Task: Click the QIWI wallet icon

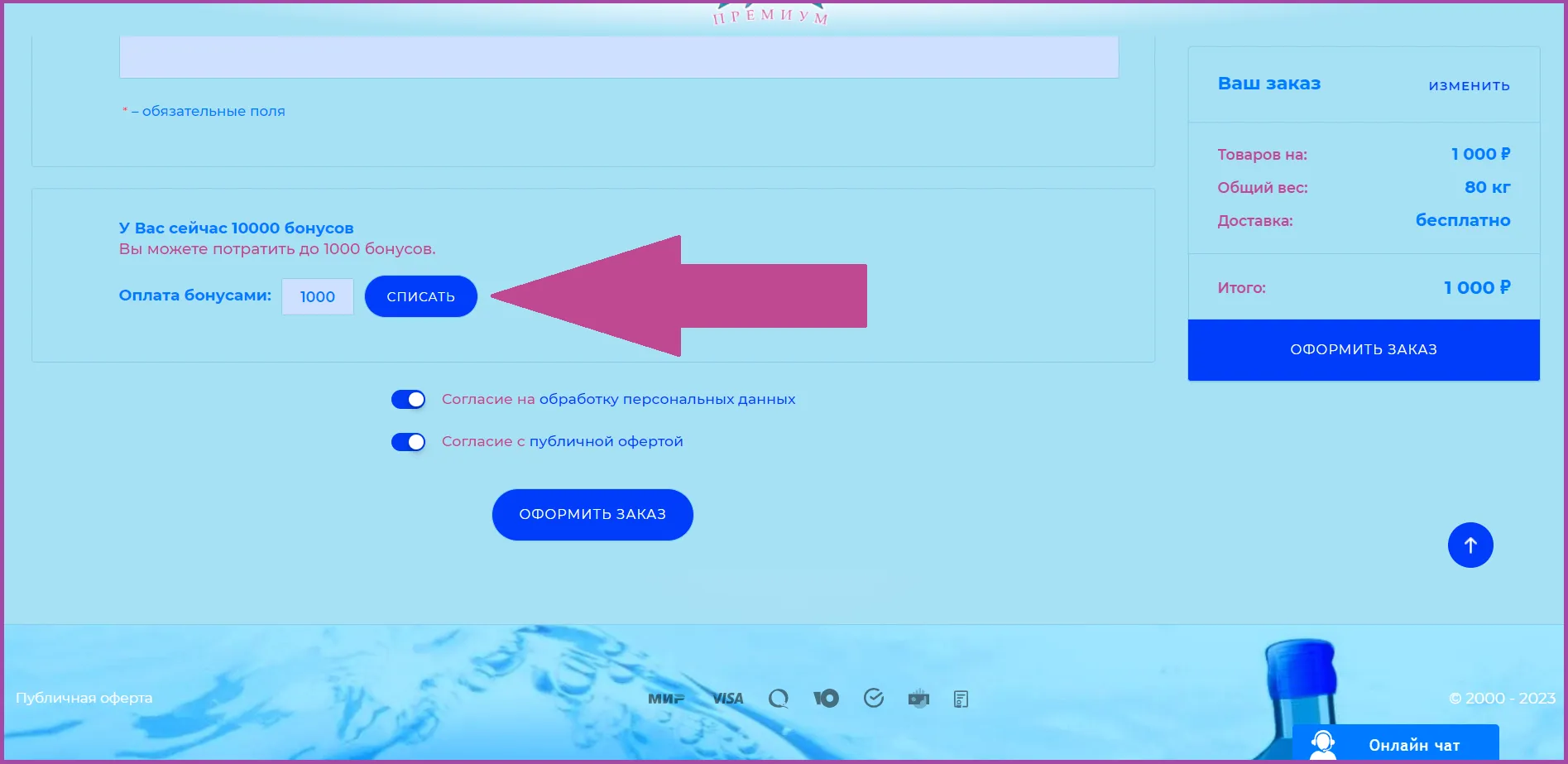Action: (x=778, y=699)
